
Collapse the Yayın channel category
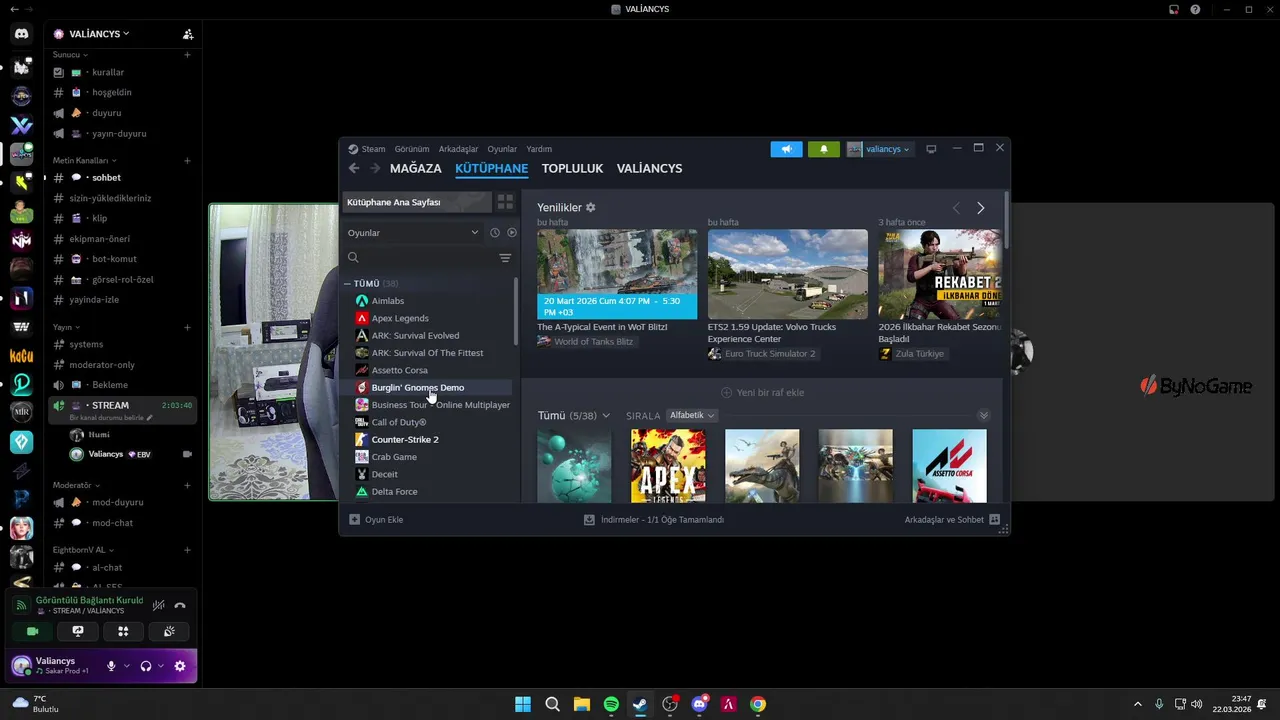pyautogui.click(x=66, y=327)
